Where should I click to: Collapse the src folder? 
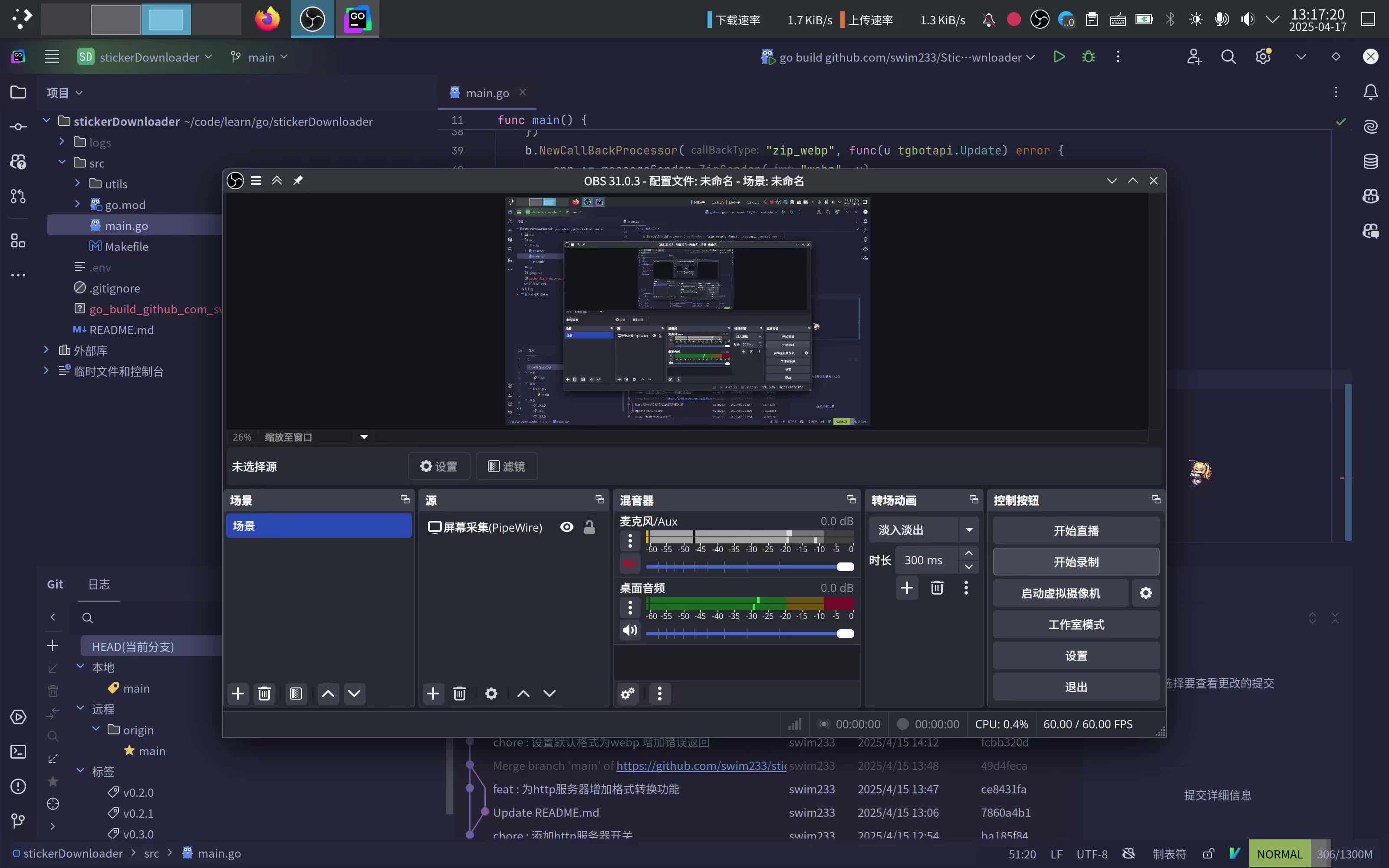pos(62,162)
